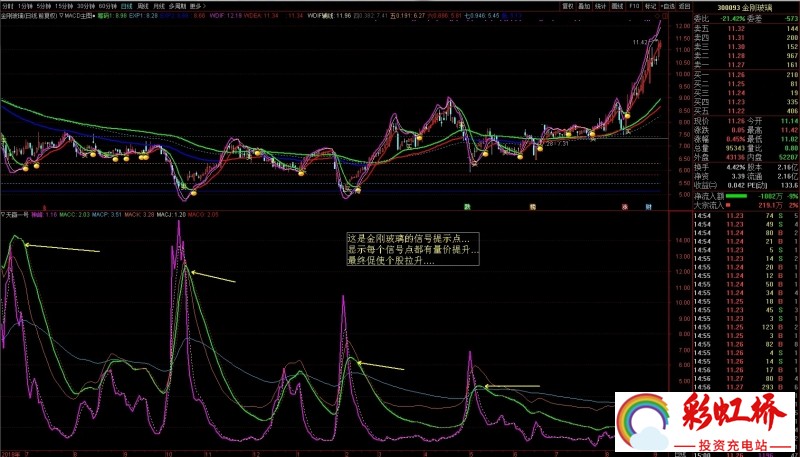Click the 大宗流入 row showing 219.1万
The width and height of the screenshot is (800, 457).
[x=746, y=205]
